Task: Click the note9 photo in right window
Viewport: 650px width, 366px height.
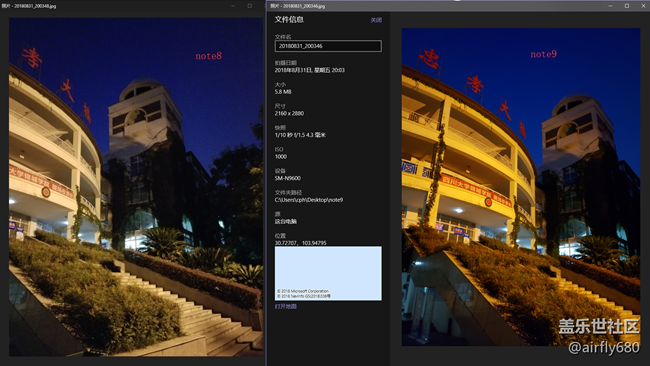Action: (x=521, y=187)
